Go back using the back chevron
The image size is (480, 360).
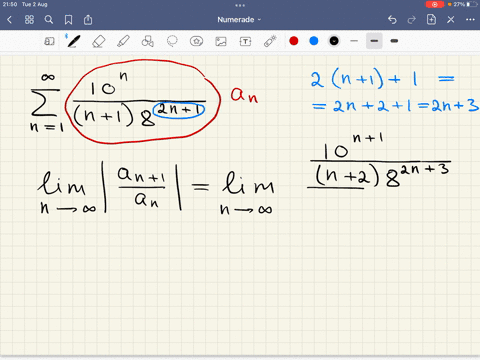9,20
